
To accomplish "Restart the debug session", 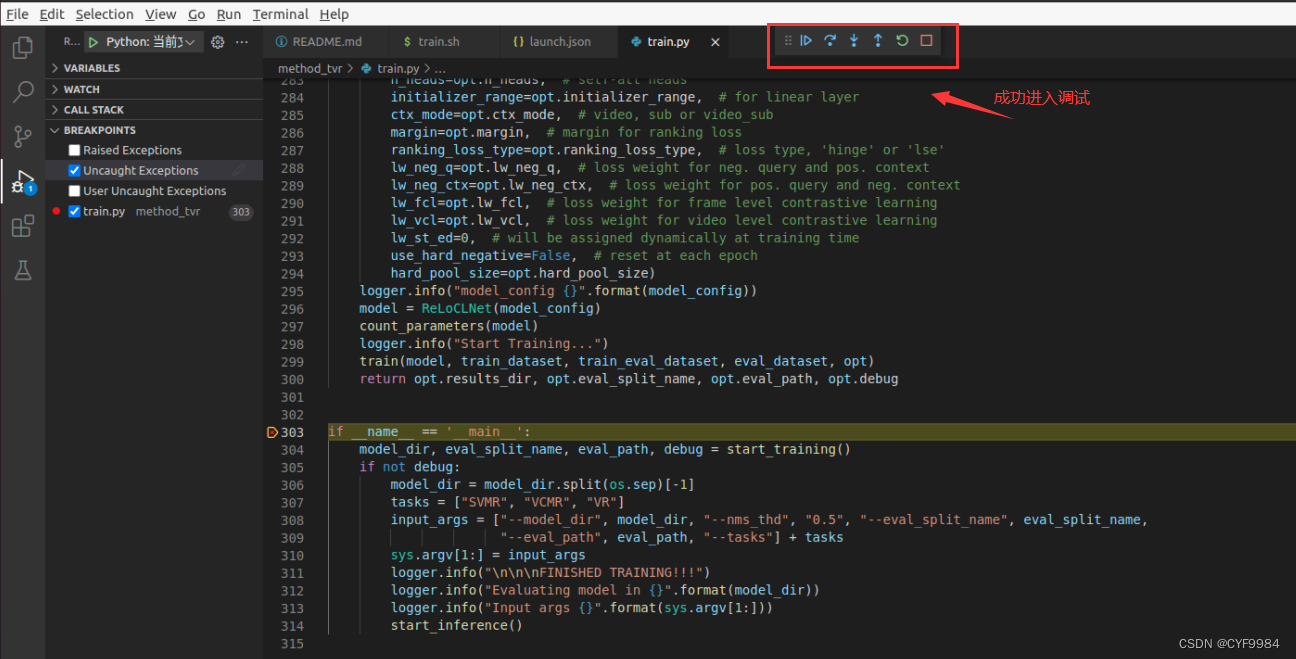I will 901,40.
